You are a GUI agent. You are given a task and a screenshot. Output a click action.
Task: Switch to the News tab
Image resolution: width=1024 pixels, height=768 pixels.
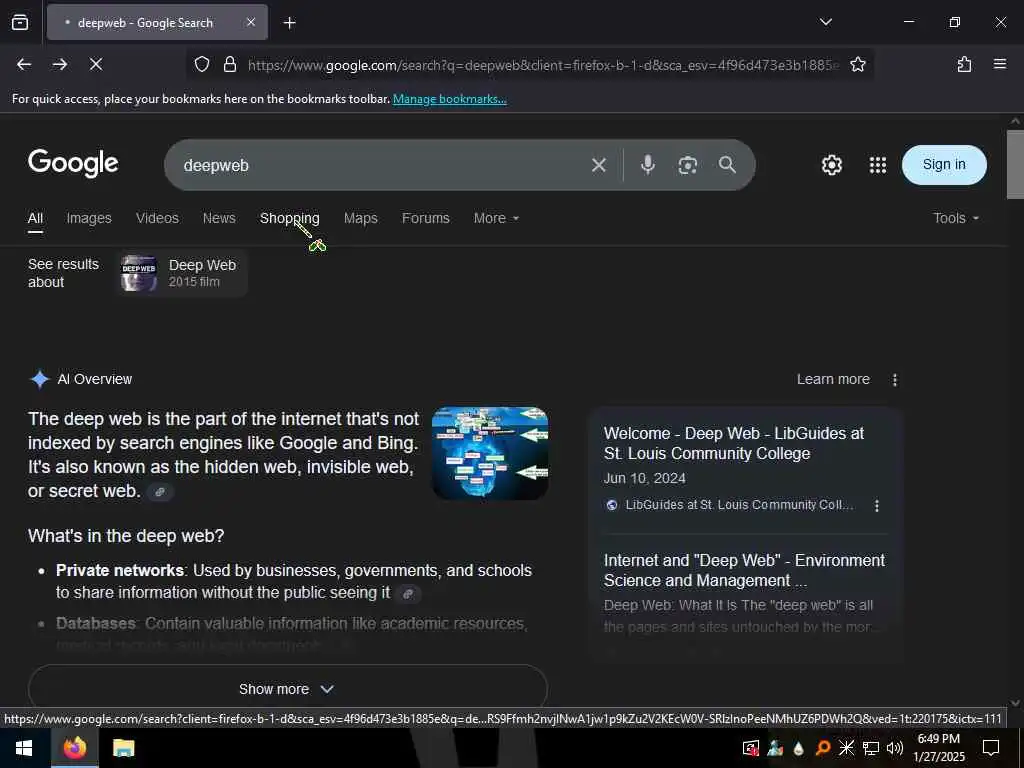click(x=219, y=218)
